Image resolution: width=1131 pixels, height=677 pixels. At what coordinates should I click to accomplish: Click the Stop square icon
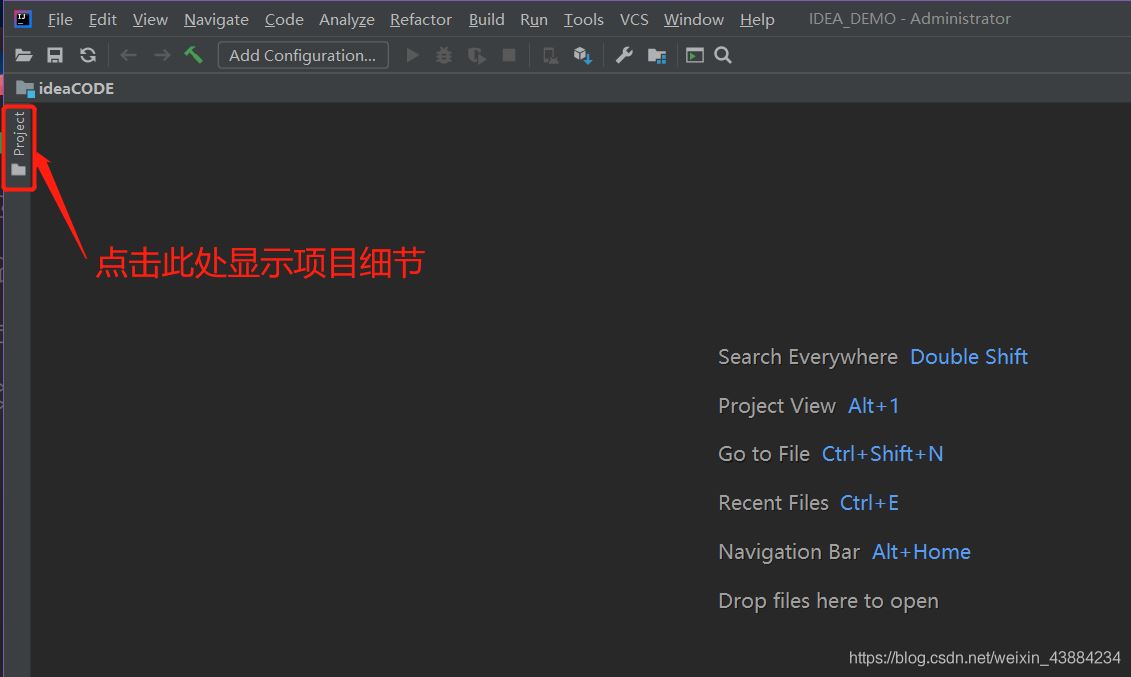pos(509,56)
